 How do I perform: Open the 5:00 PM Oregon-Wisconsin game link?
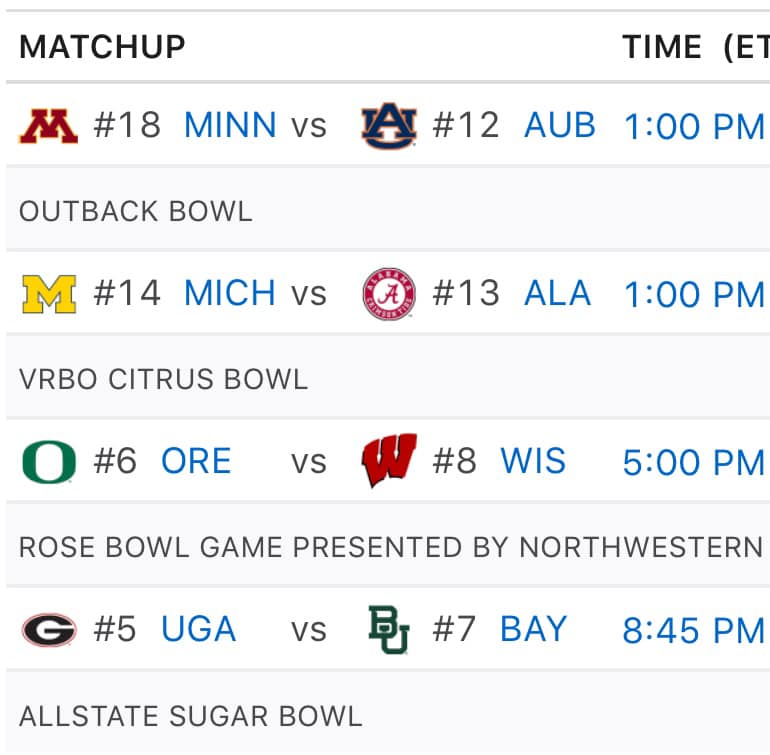tap(693, 463)
